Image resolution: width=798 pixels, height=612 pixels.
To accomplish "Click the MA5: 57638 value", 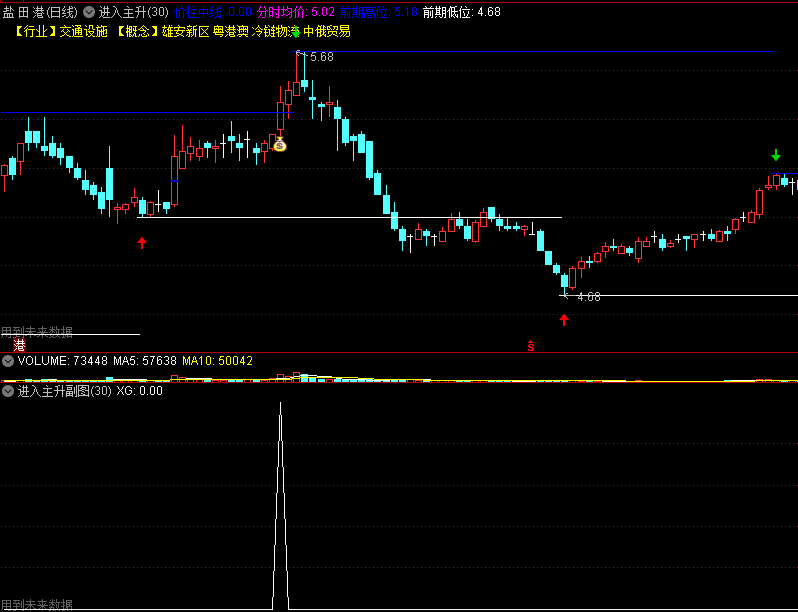I will tap(145, 361).
